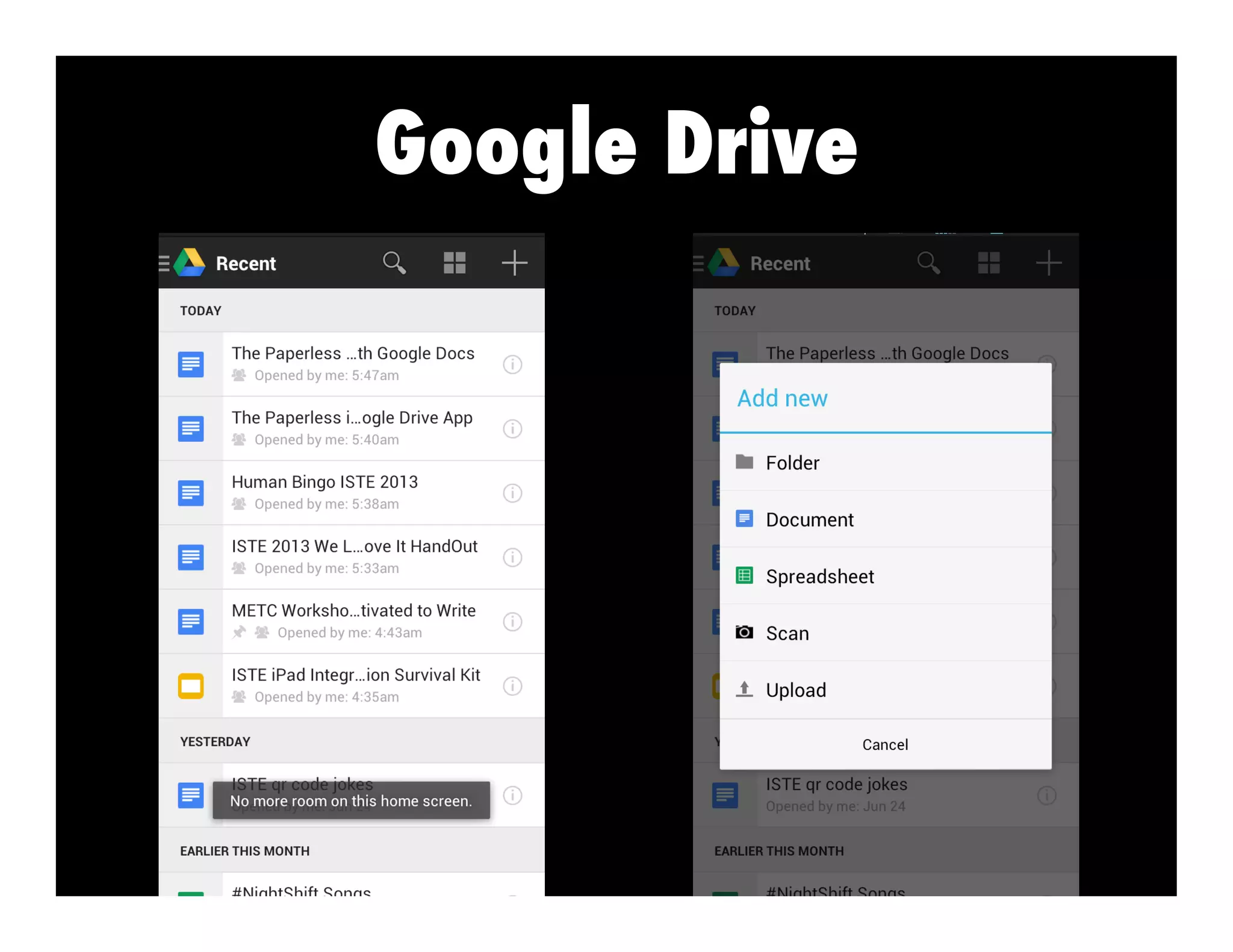Cancel the Add new dialog
1233x952 pixels.
pyautogui.click(x=886, y=744)
